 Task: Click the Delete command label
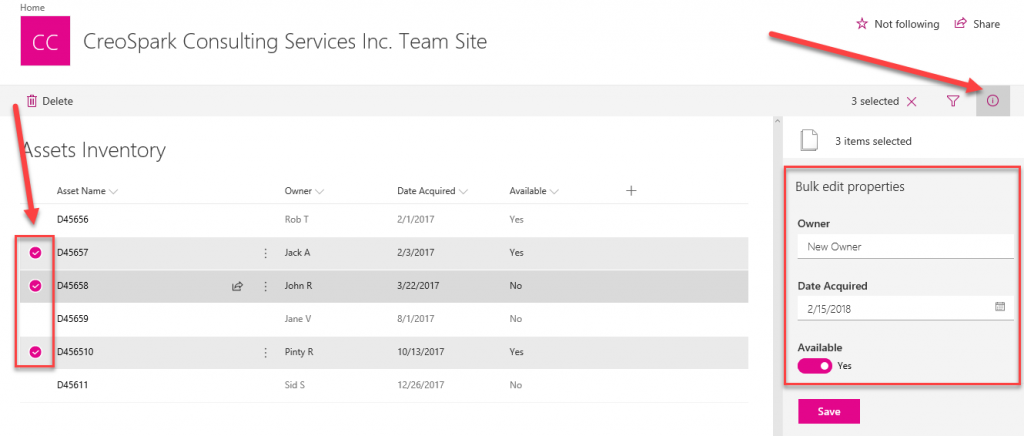tap(57, 101)
